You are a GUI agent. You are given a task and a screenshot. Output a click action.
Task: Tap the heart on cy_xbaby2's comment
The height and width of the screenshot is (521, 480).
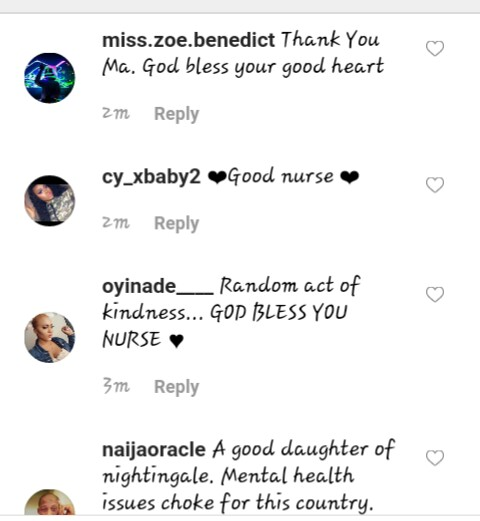coord(435,185)
